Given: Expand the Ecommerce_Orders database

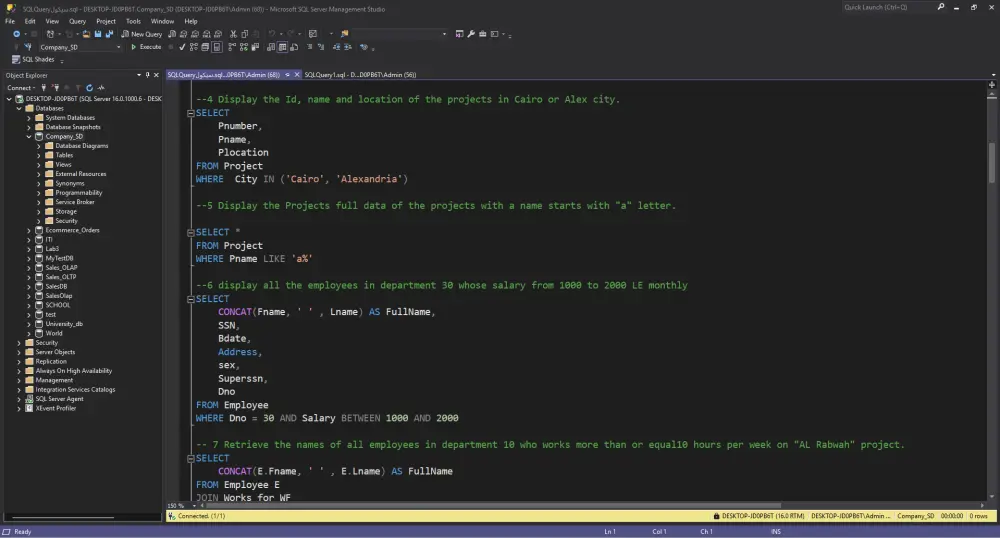Looking at the screenshot, I should coord(29,230).
